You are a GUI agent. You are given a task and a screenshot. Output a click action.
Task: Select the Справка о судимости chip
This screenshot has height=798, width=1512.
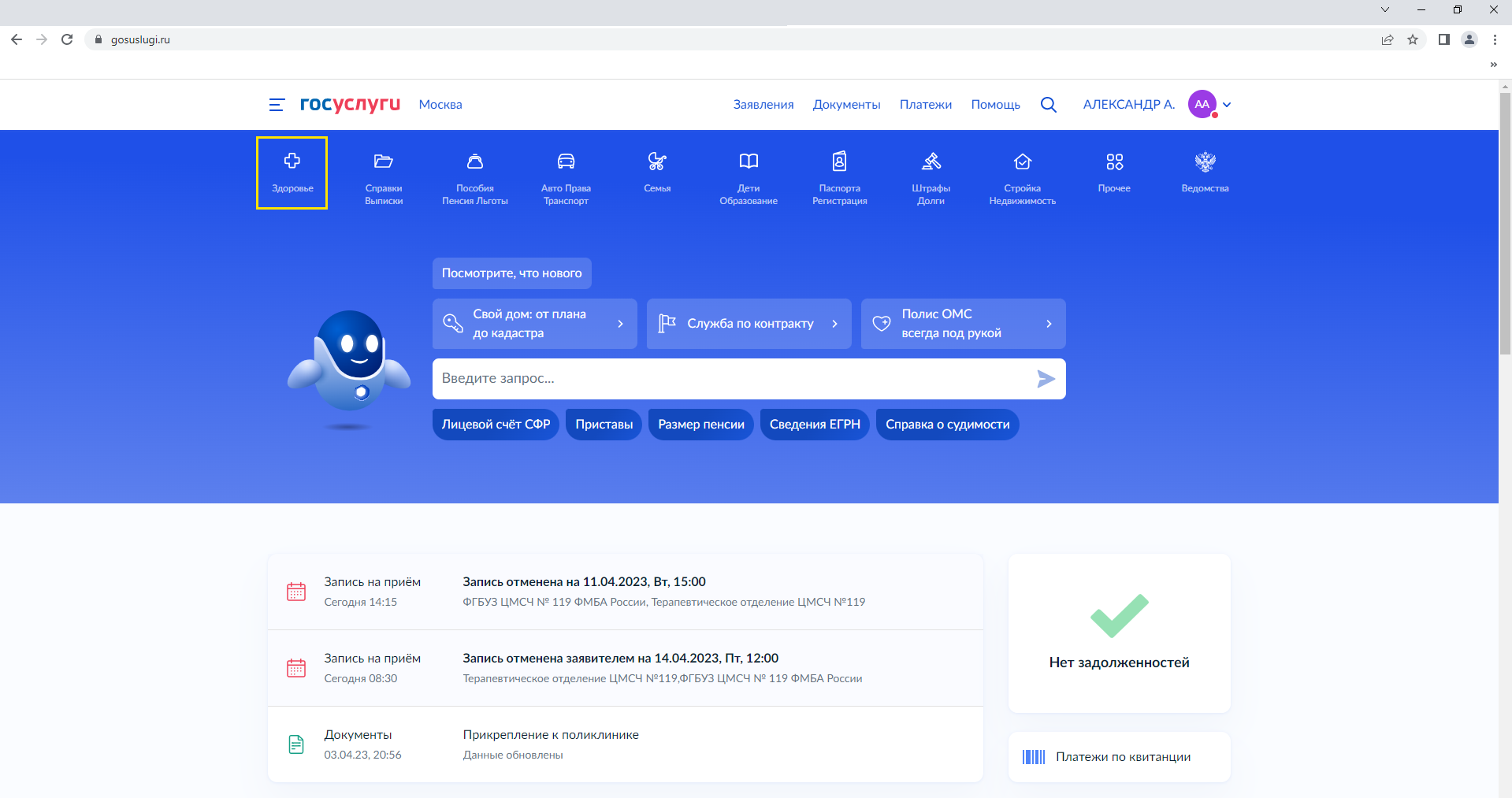pyautogui.click(x=948, y=425)
